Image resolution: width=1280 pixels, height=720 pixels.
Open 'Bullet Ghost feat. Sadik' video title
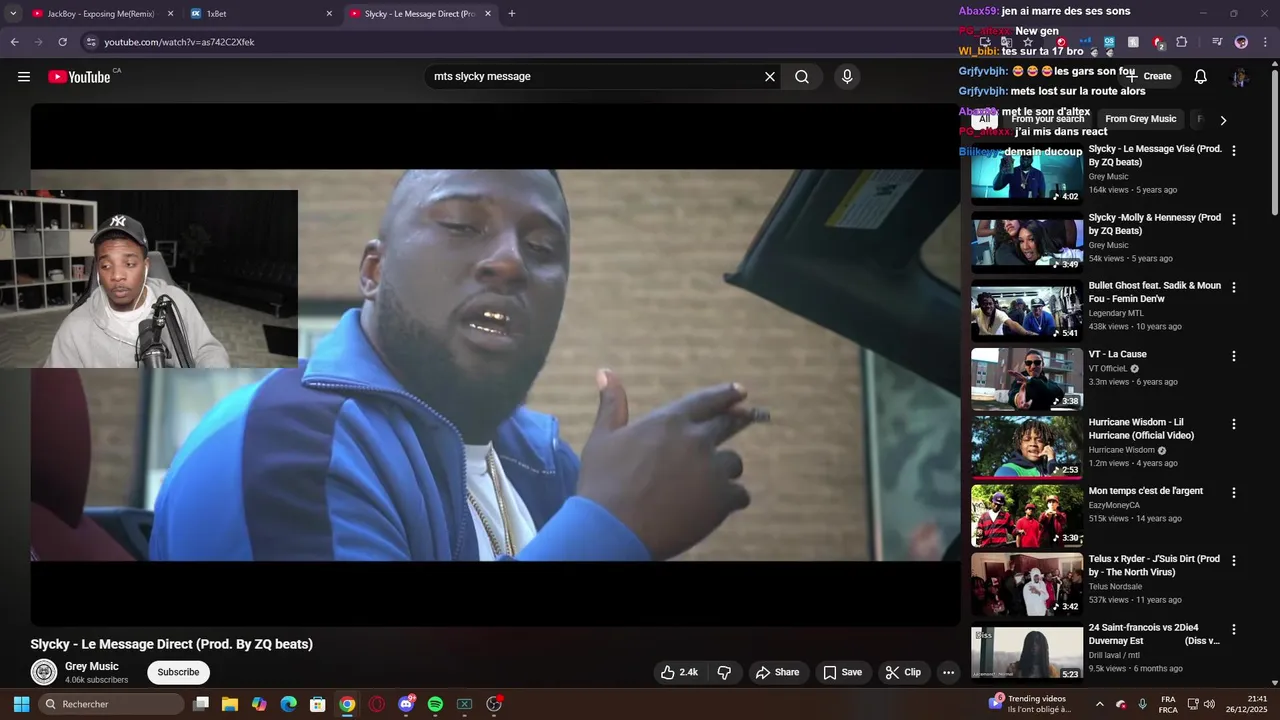(1155, 292)
